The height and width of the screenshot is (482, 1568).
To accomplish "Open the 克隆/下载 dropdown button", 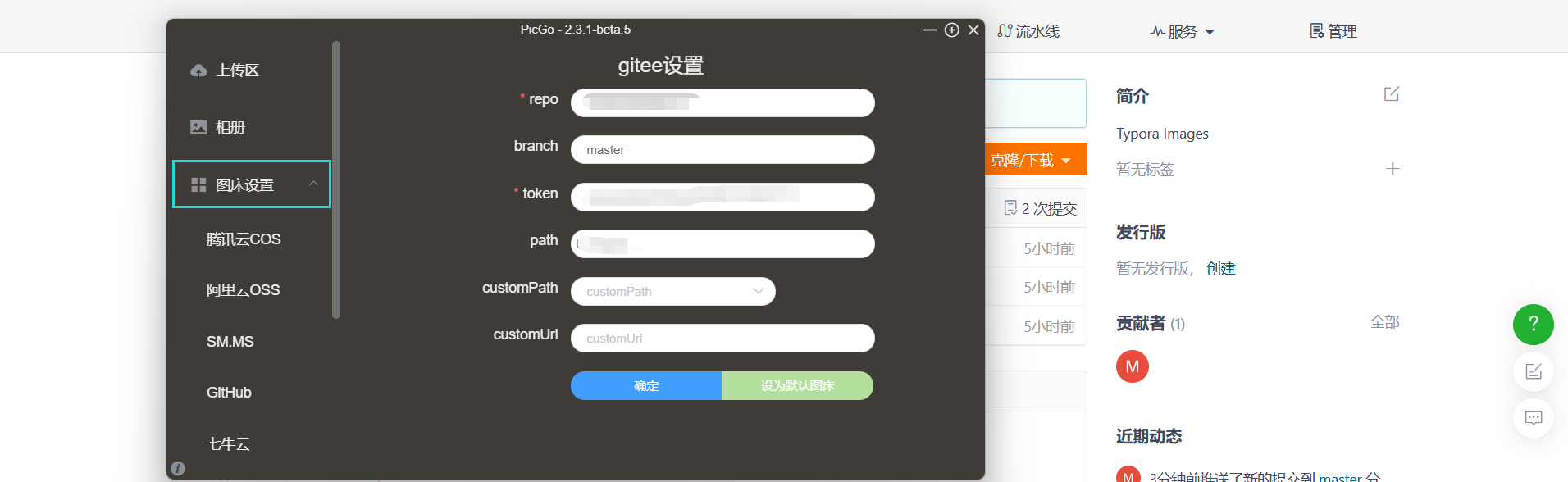I will point(1036,160).
